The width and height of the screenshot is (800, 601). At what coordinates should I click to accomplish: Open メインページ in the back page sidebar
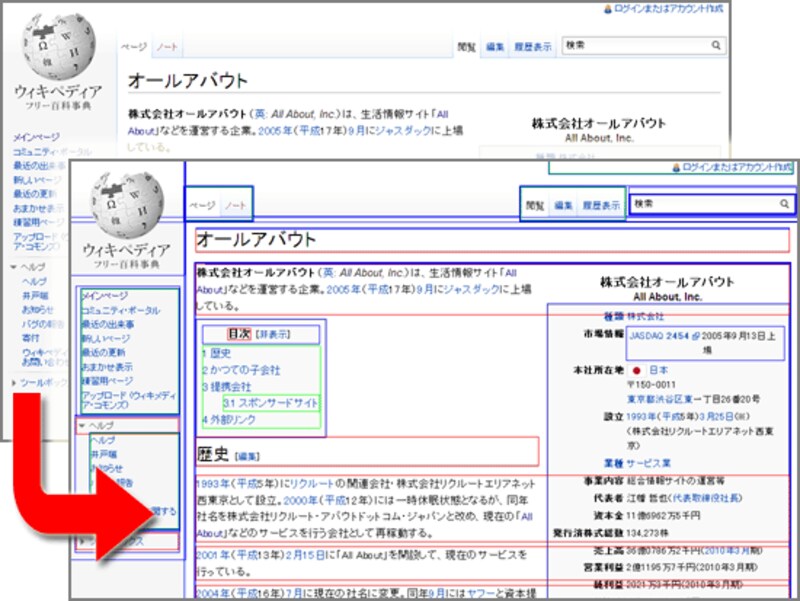(x=36, y=137)
